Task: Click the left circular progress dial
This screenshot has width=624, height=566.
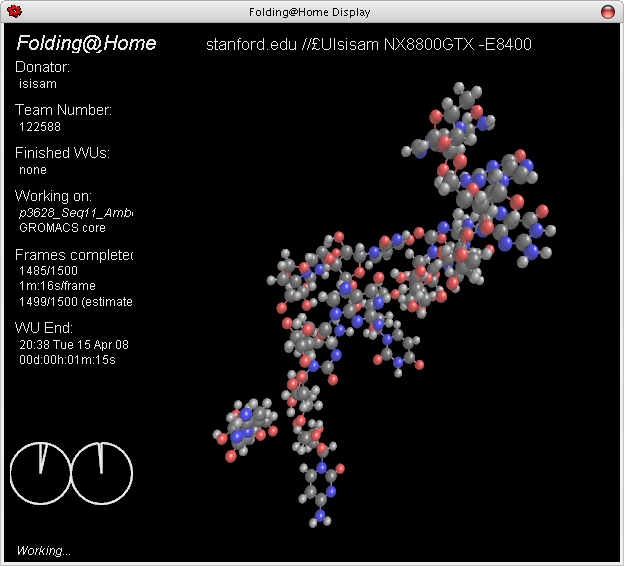Action: 40,473
